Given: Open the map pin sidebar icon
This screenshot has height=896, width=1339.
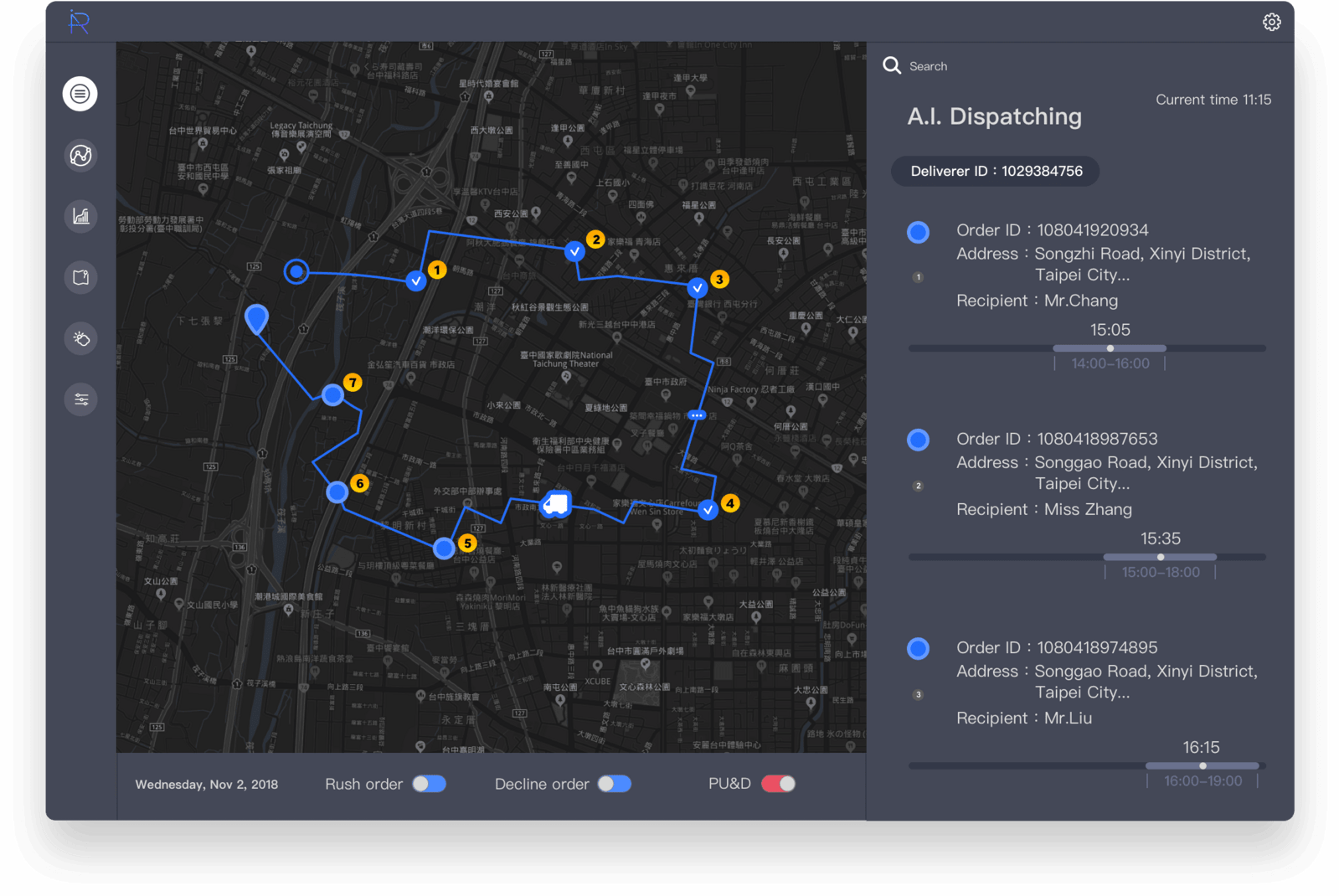Looking at the screenshot, I should pos(80,278).
